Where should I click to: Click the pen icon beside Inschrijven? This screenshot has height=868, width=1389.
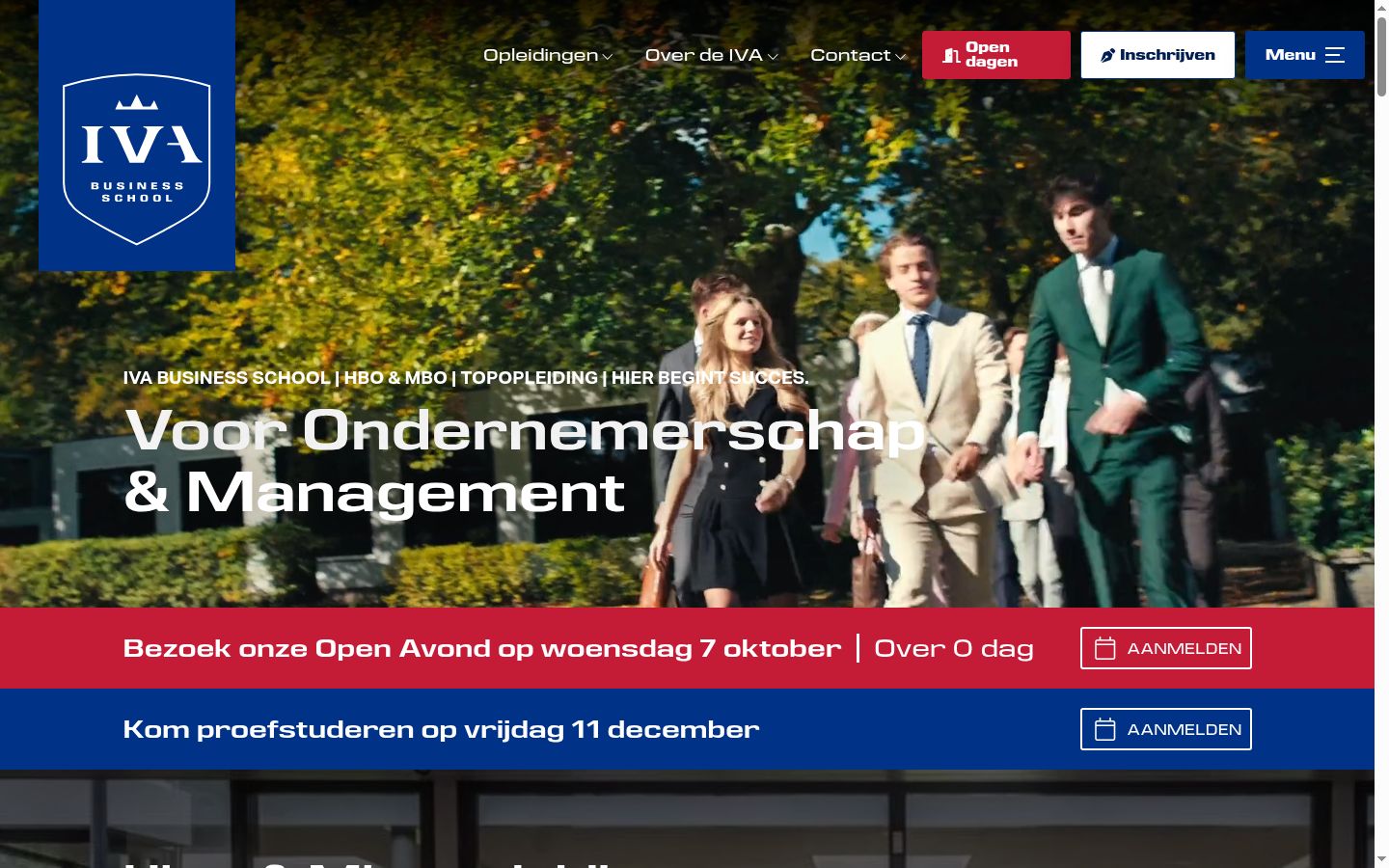pyautogui.click(x=1107, y=55)
